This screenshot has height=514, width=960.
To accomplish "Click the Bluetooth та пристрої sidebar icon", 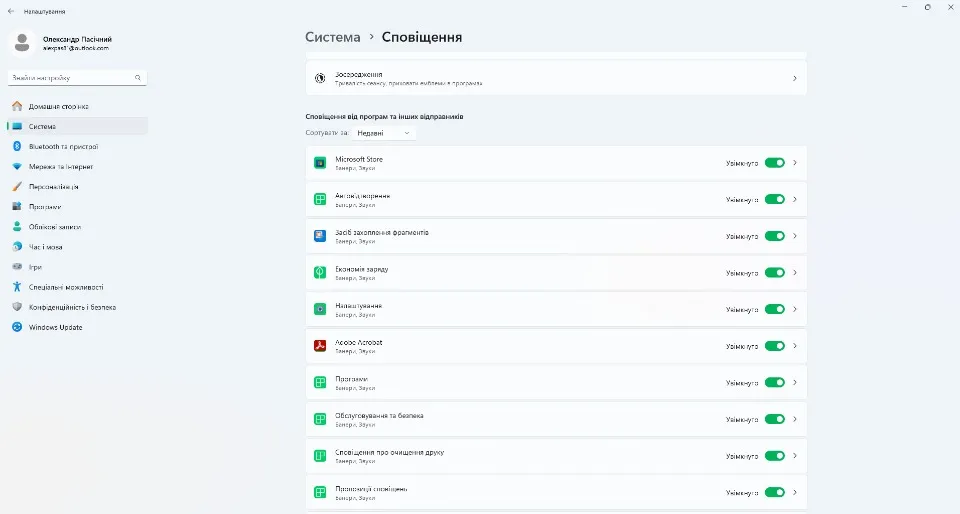I will (17, 147).
